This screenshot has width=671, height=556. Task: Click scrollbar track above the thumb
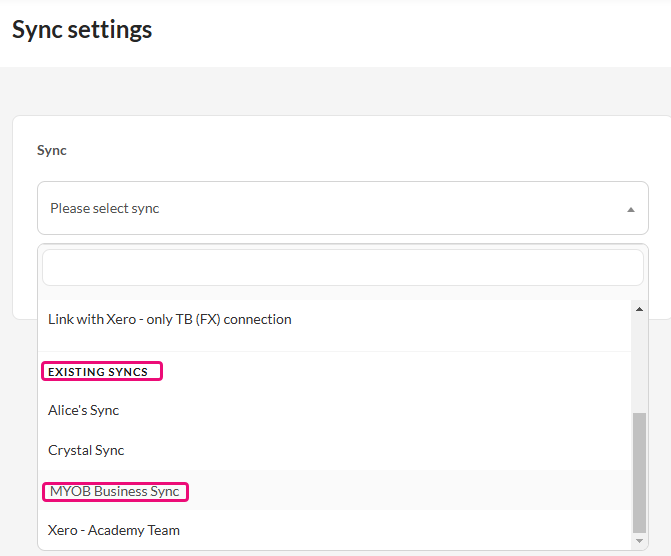pos(640,360)
